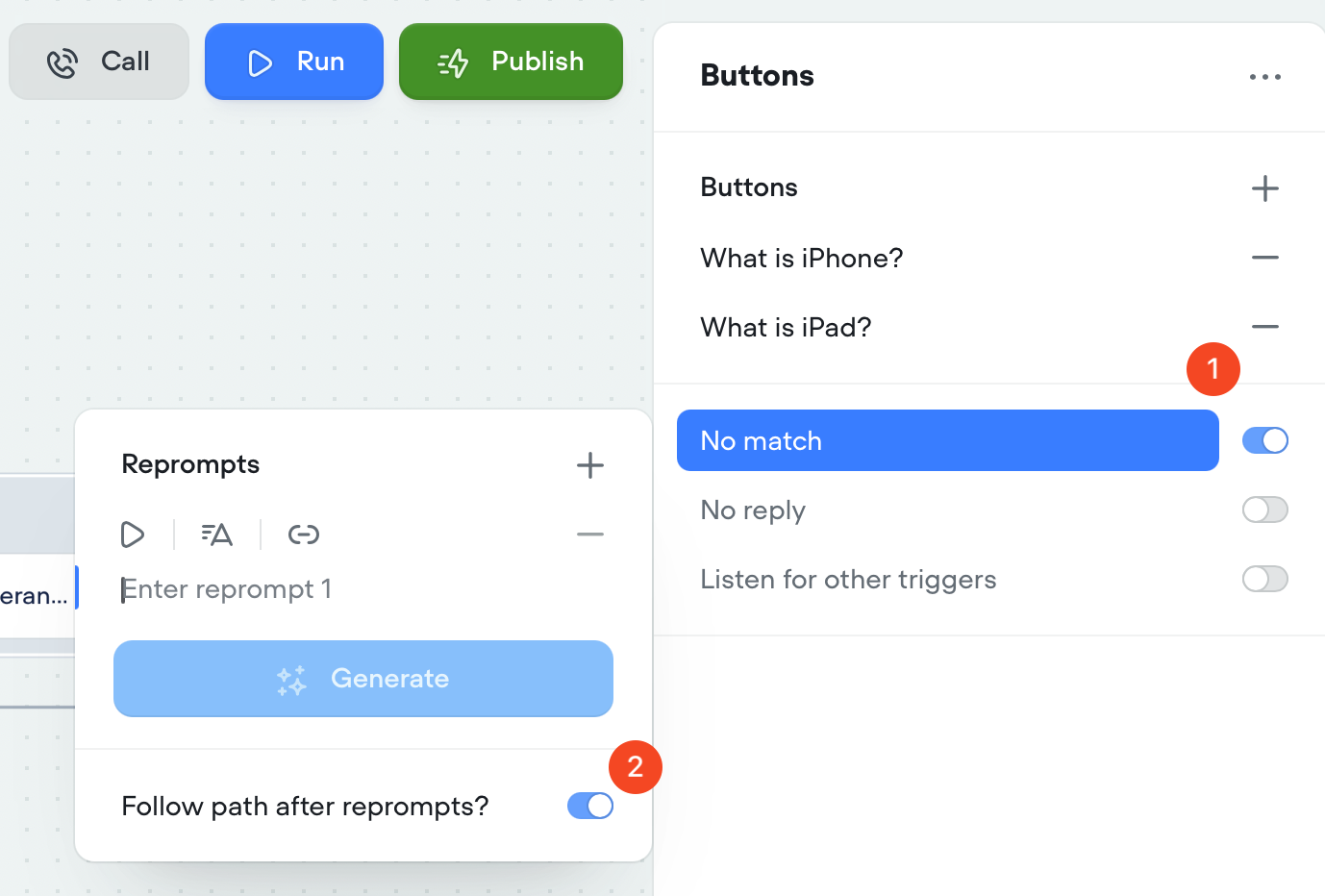
Task: Disable the No match toggle
Action: pos(1264,440)
